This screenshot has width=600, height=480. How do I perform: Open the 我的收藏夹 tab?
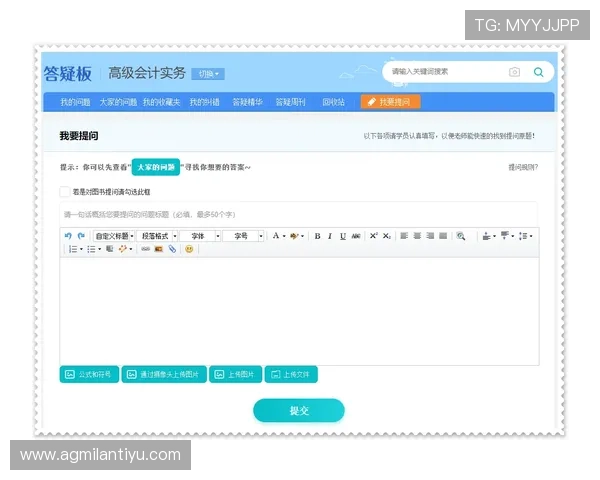(161, 102)
